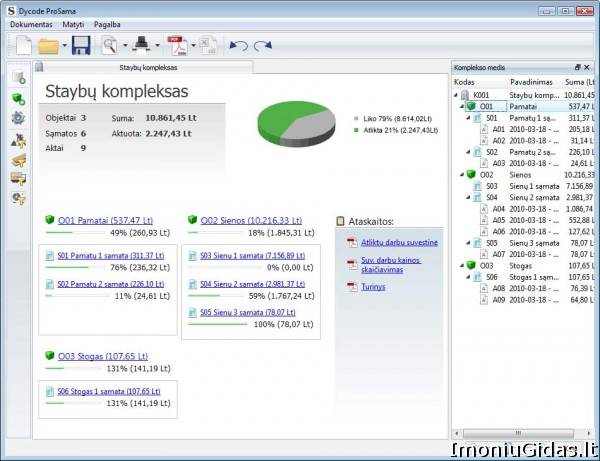Open the Dokumentas menu
Viewport: 600px width, 461px height.
click(x=32, y=22)
